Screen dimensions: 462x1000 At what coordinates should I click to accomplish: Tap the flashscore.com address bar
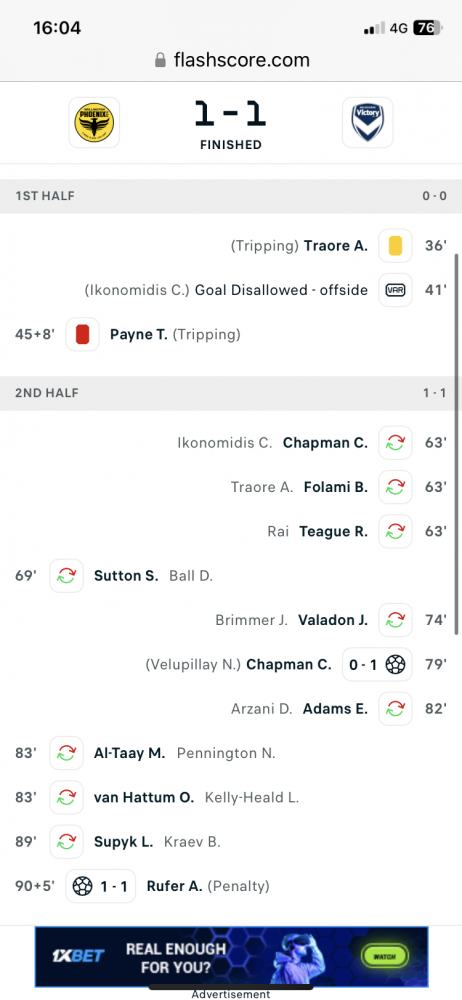231,60
